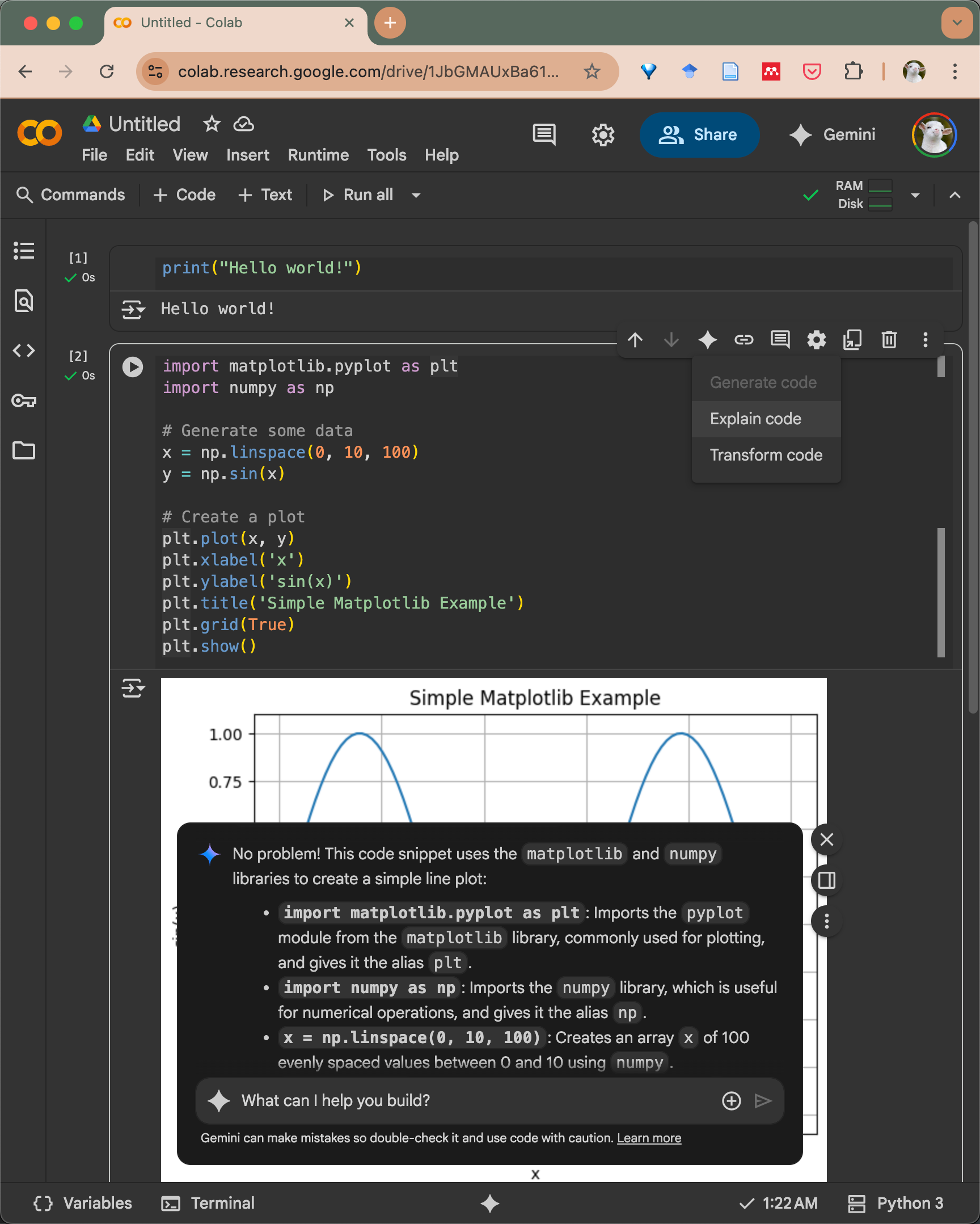
Task: Open the code snippets panel
Action: 23,351
